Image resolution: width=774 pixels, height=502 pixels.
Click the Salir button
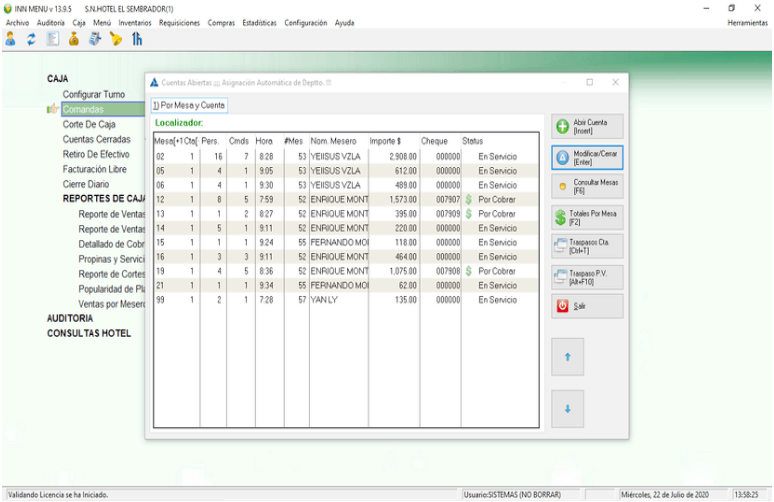[587, 306]
